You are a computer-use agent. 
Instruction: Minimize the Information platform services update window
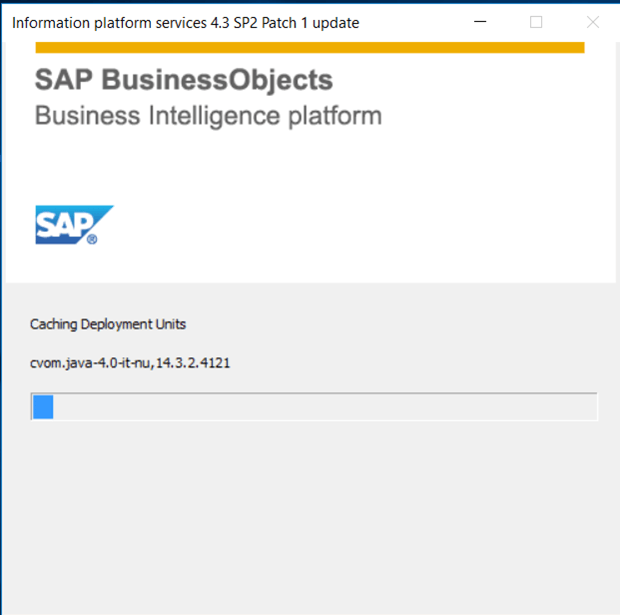480,22
